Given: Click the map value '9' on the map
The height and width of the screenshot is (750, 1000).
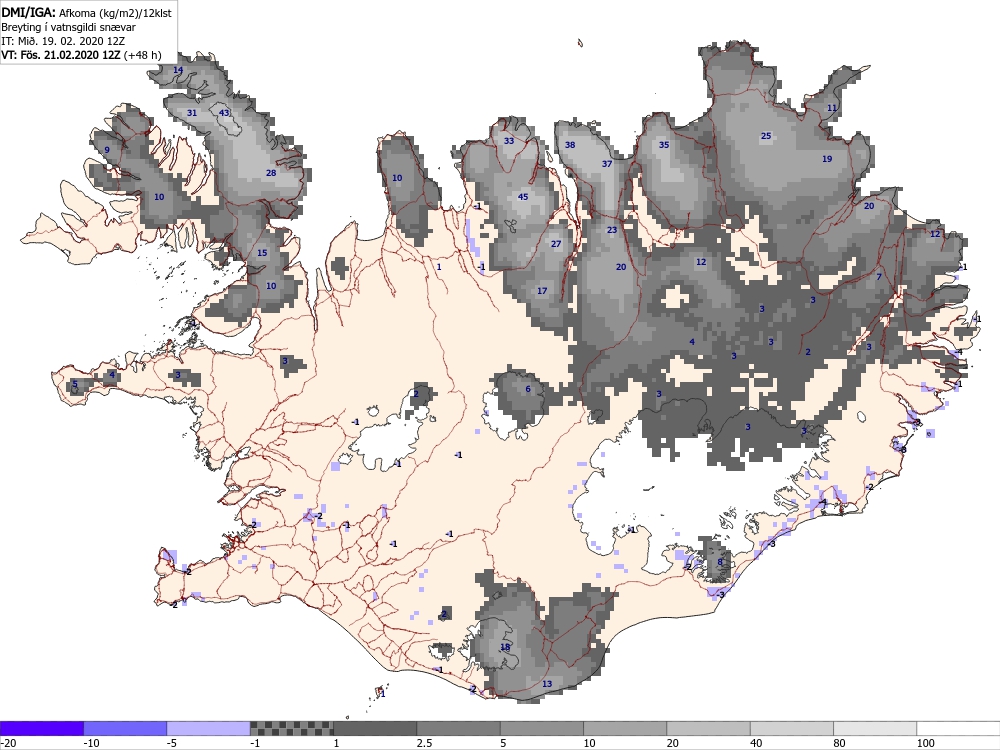Looking at the screenshot, I should point(107,151).
